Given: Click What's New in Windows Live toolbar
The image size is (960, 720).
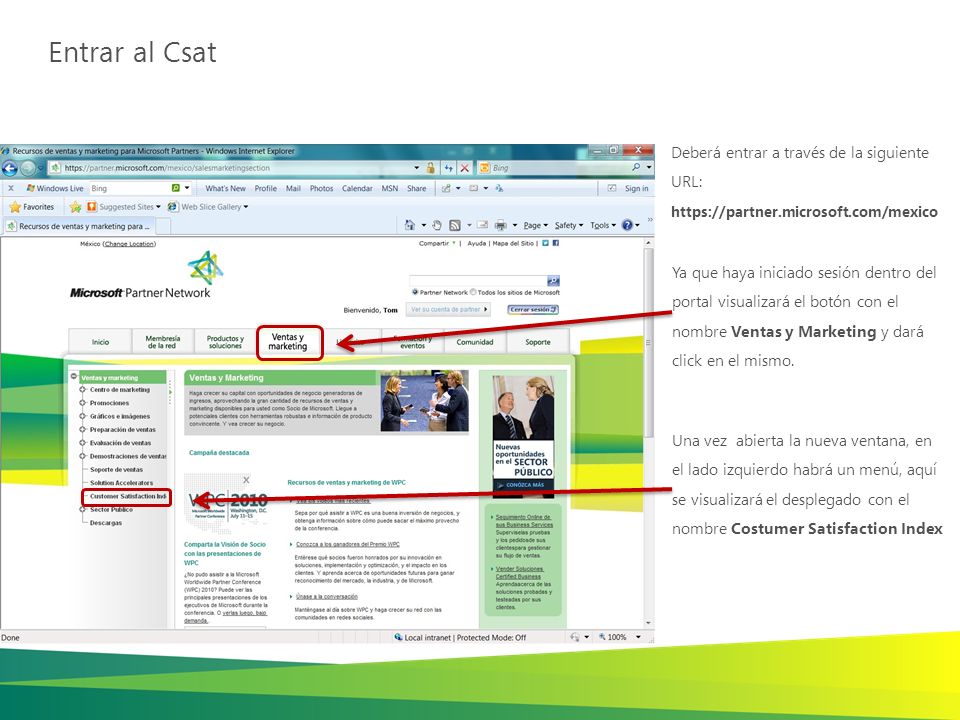Looking at the screenshot, I should 225,189.
